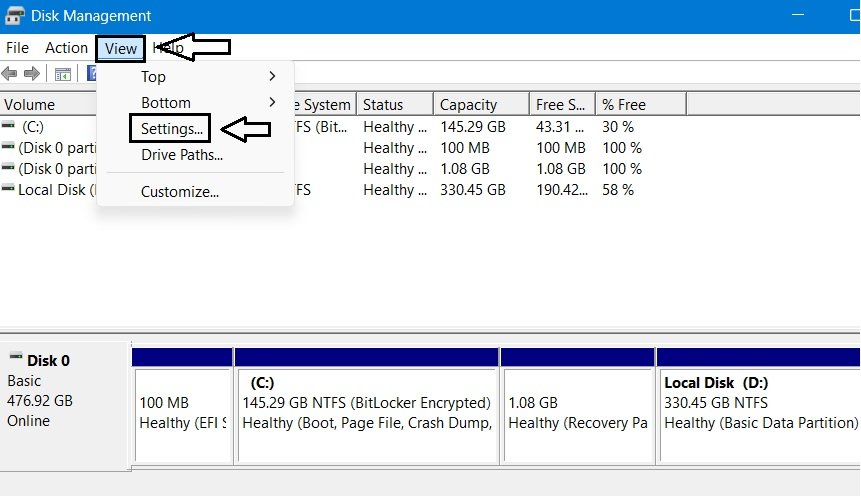The height and width of the screenshot is (496, 861).
Task: Click the drive icon next to Local Disk volume
Action: pyautogui.click(x=8, y=188)
